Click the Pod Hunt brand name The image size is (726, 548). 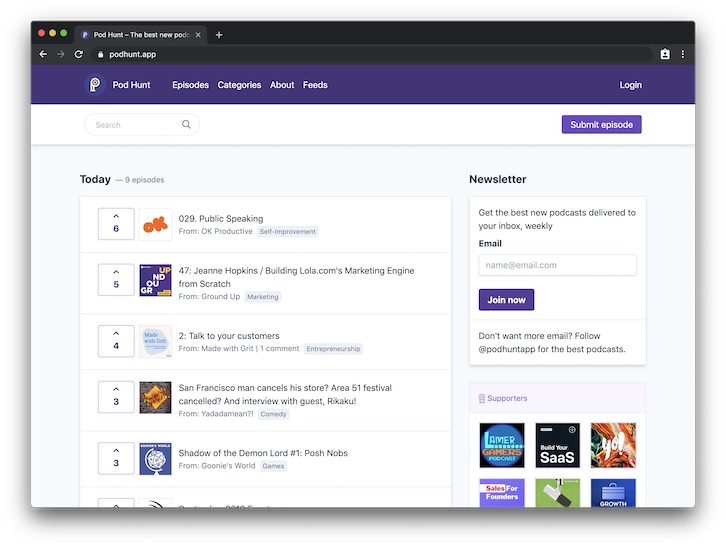point(131,85)
